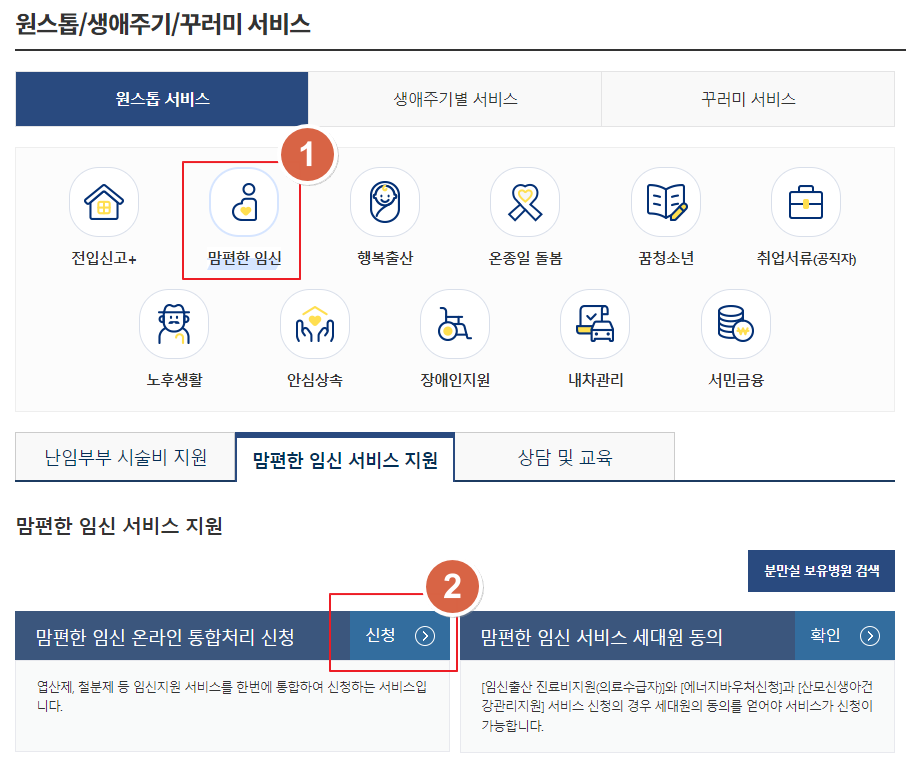Click the arrow icon beside 신청
Screen dimensions: 906x767
[x=425, y=636]
